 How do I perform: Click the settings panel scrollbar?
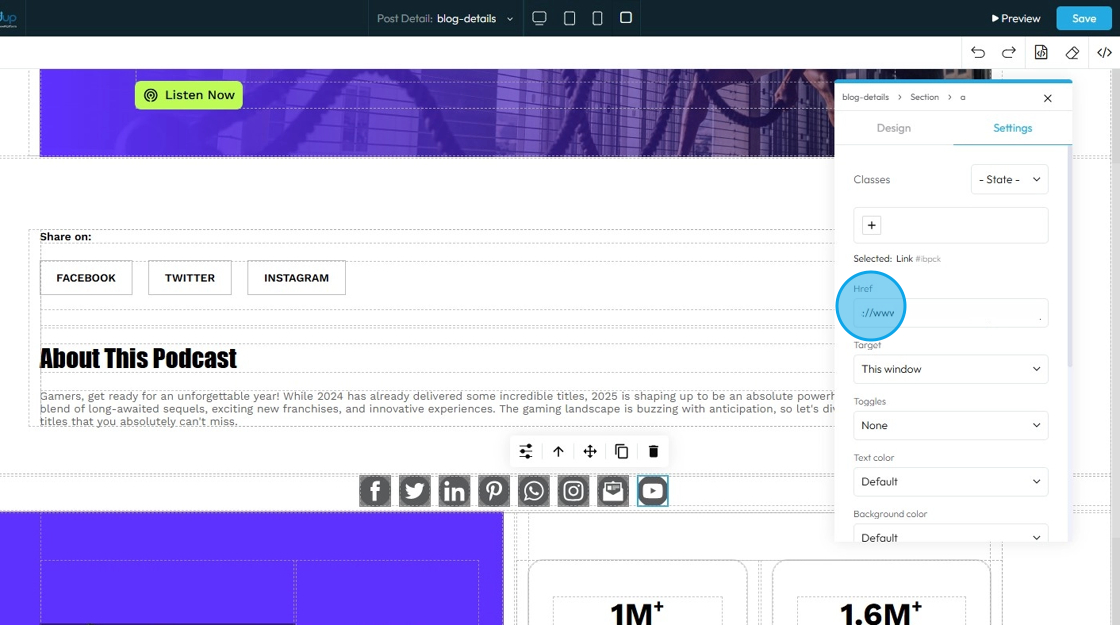(1070, 257)
